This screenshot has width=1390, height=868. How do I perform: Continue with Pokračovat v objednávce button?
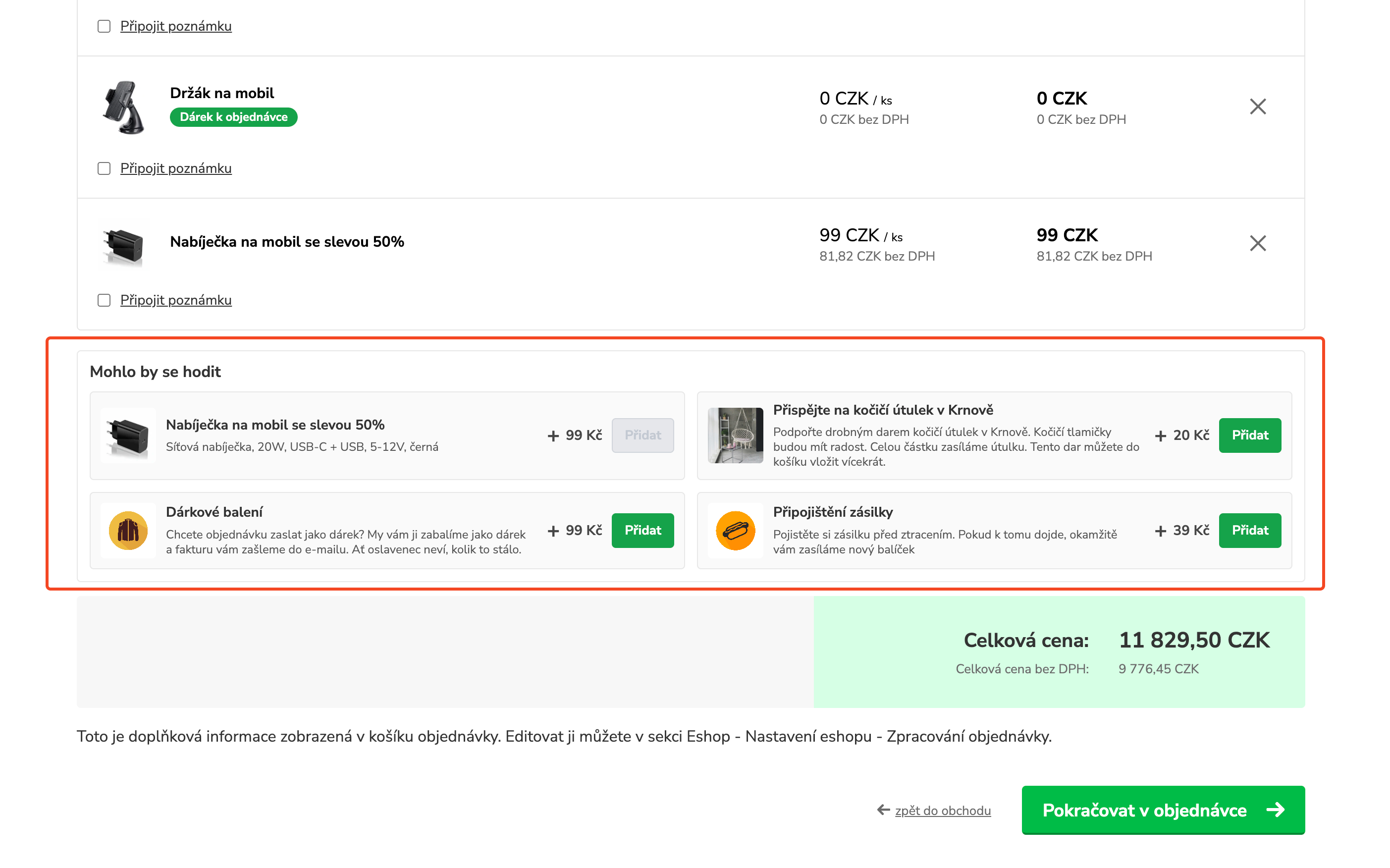point(1162,810)
